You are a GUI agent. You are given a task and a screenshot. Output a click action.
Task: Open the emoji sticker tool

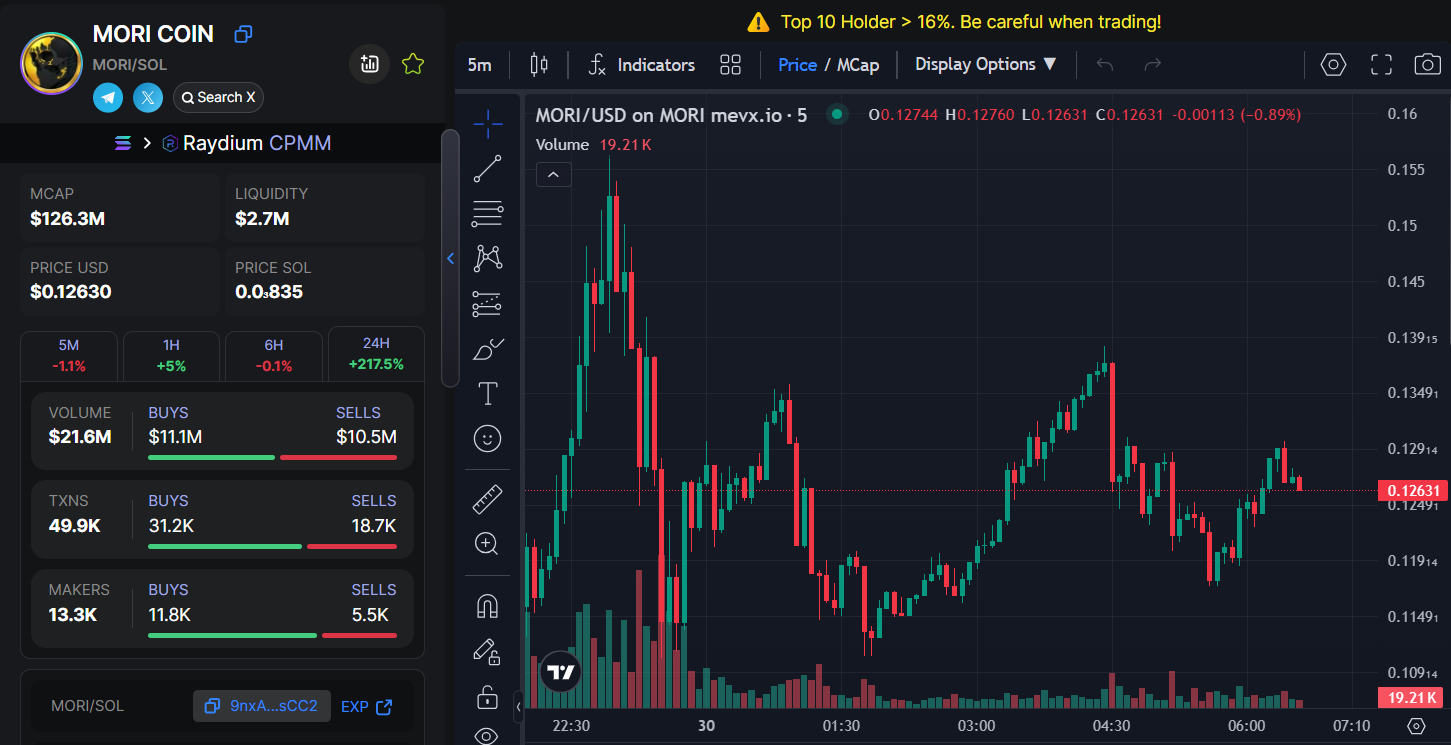click(x=488, y=438)
